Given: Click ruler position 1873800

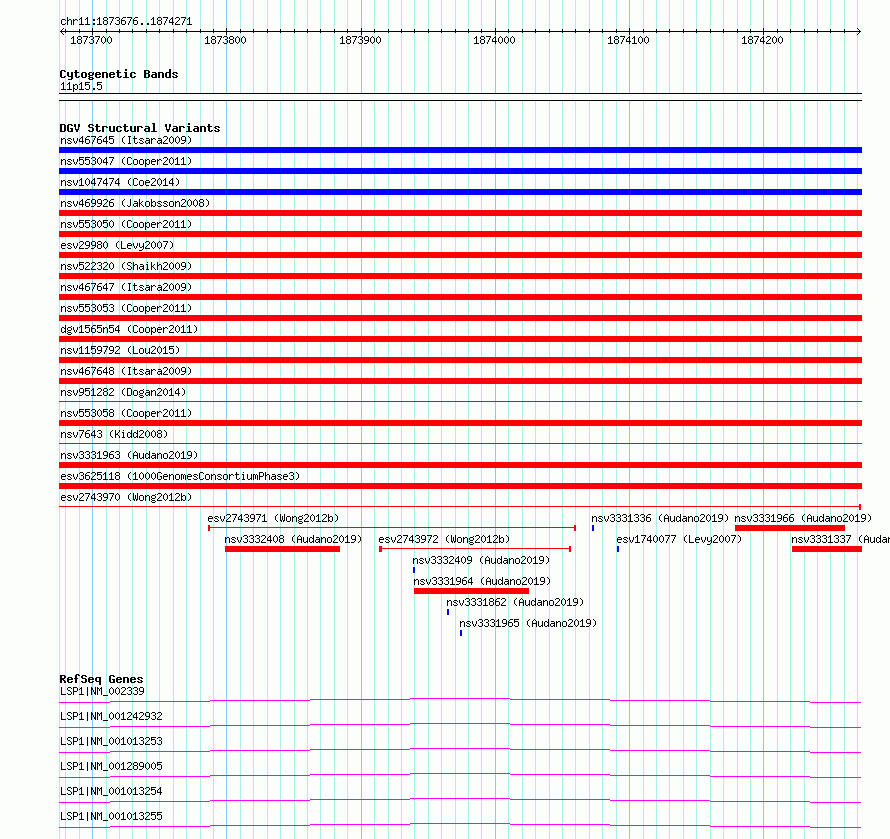Looking at the screenshot, I should pyautogui.click(x=225, y=40).
